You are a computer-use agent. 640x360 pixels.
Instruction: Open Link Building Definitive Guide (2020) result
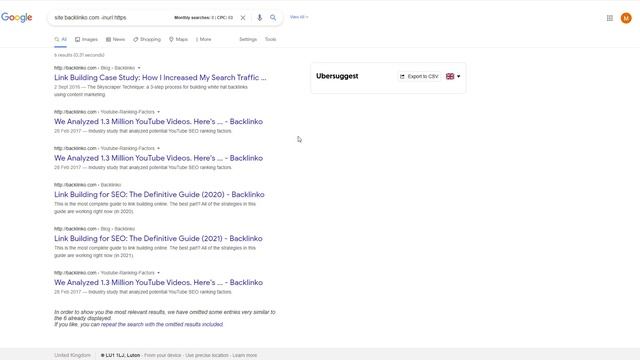159,195
